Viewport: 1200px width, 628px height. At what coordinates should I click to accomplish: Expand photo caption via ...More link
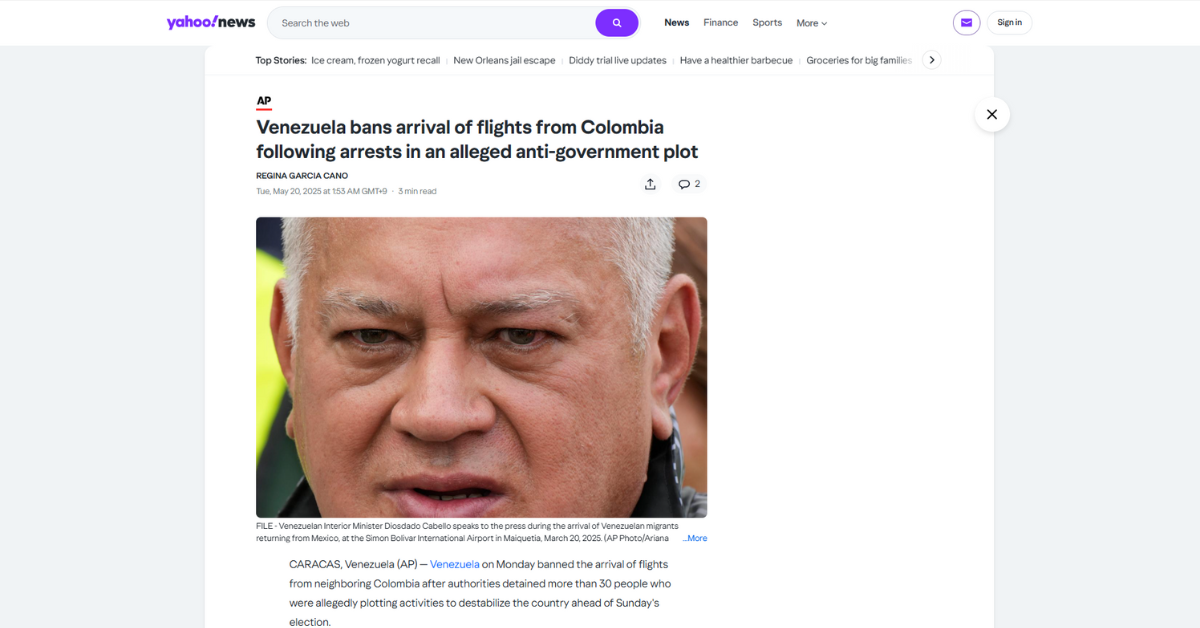[695, 538]
